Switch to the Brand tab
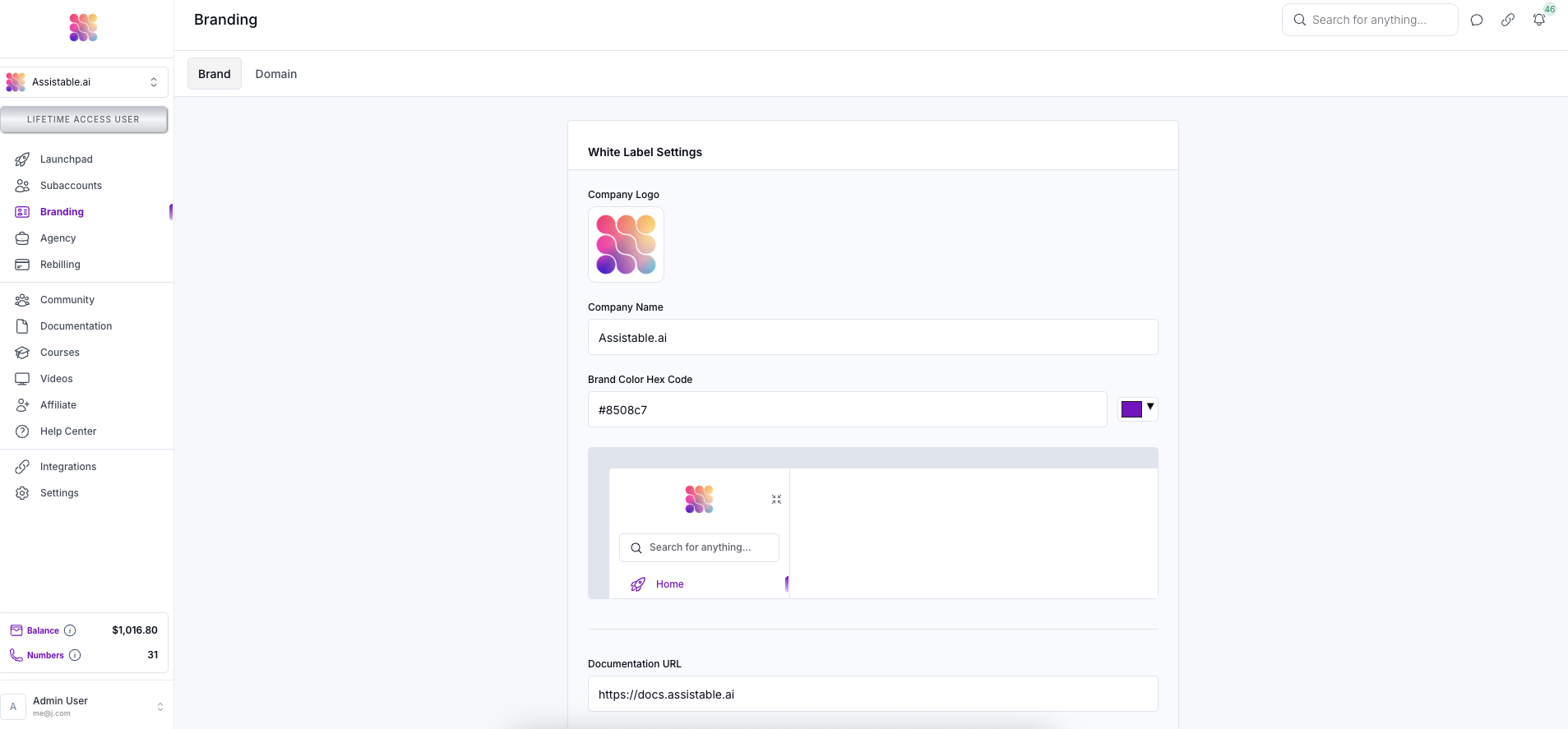The image size is (1568, 729). 215,74
